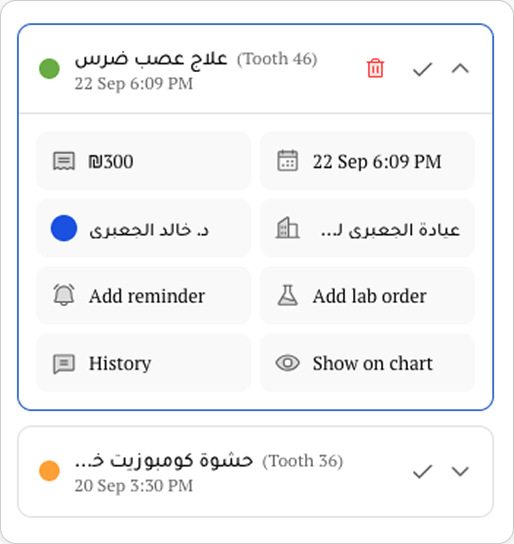
Task: Open the treatment History
Action: (144, 363)
